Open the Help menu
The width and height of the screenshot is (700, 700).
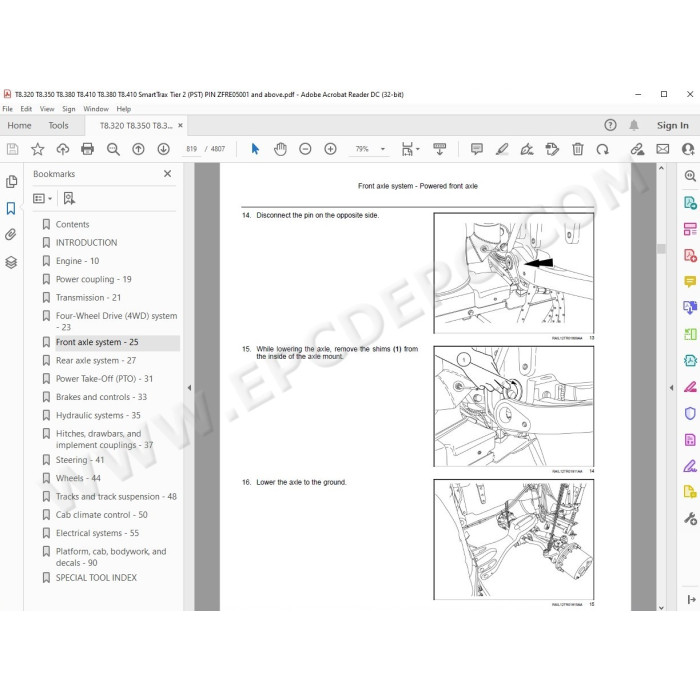[124, 109]
